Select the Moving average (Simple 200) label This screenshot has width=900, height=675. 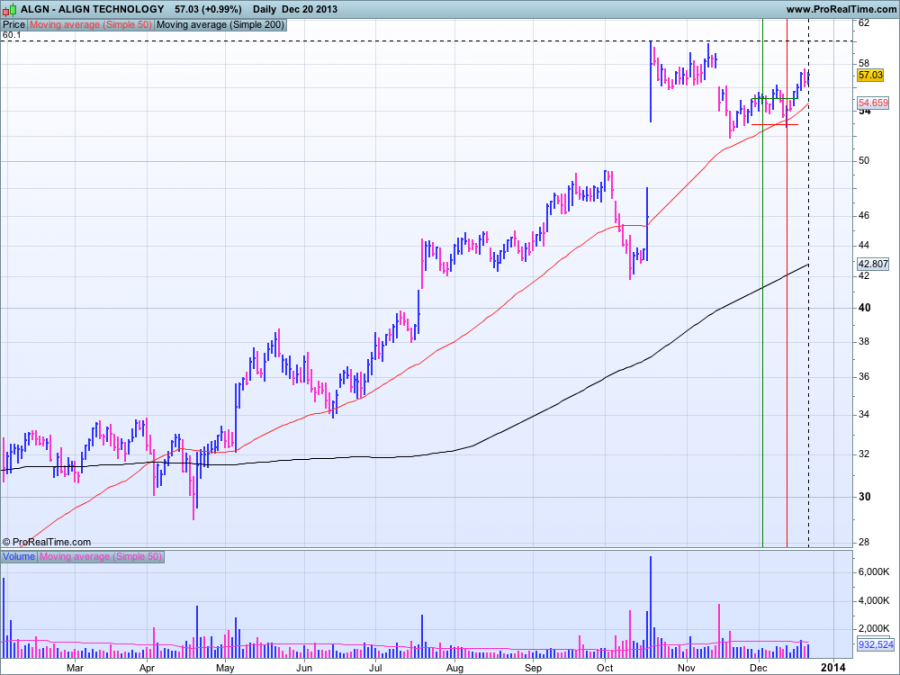point(220,25)
